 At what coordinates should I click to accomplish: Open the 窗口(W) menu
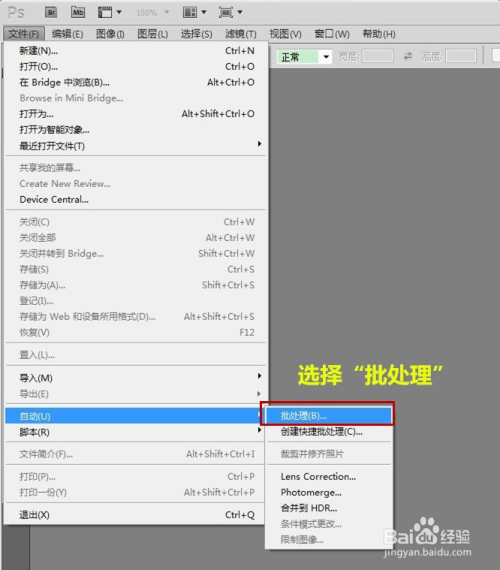tap(332, 34)
